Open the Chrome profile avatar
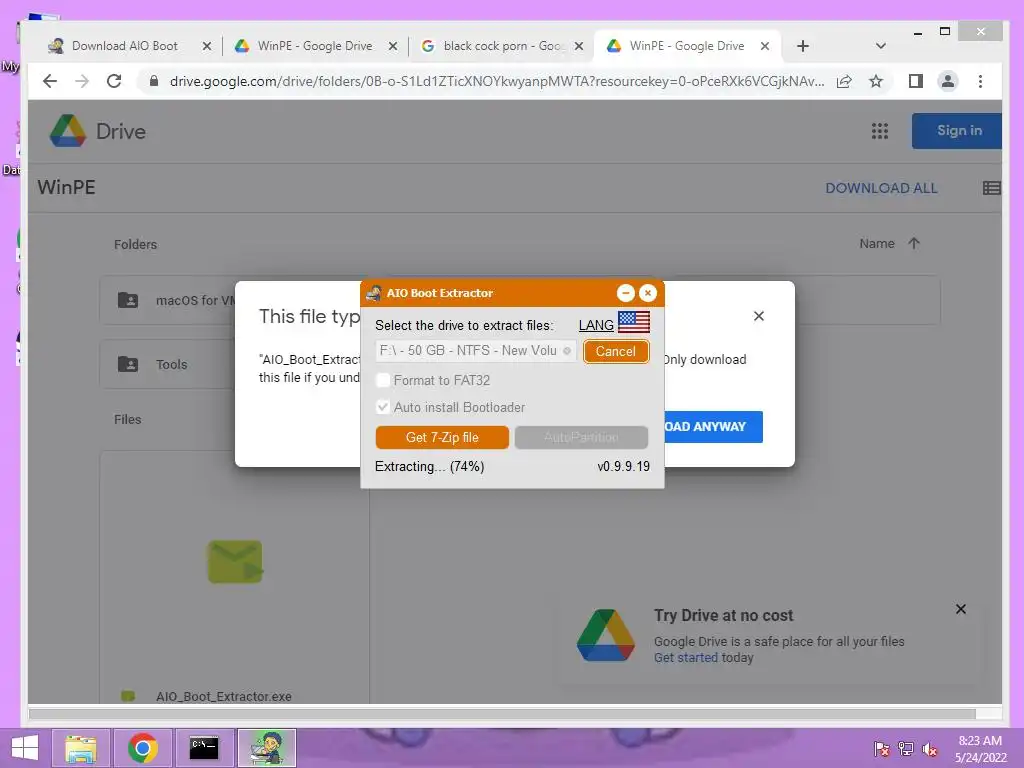1024x768 pixels. 948,81
